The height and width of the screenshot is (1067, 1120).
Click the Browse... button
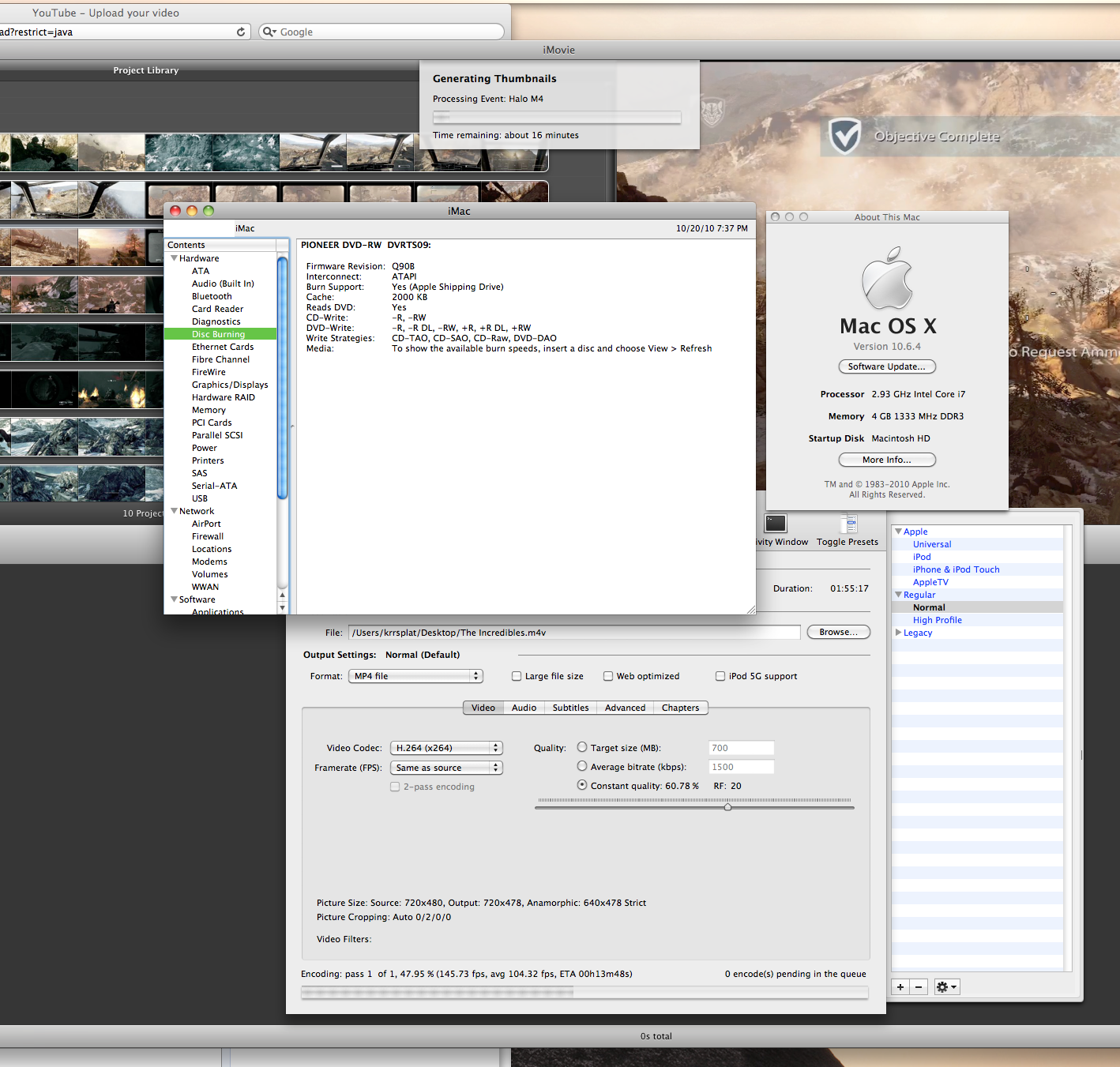pos(838,632)
